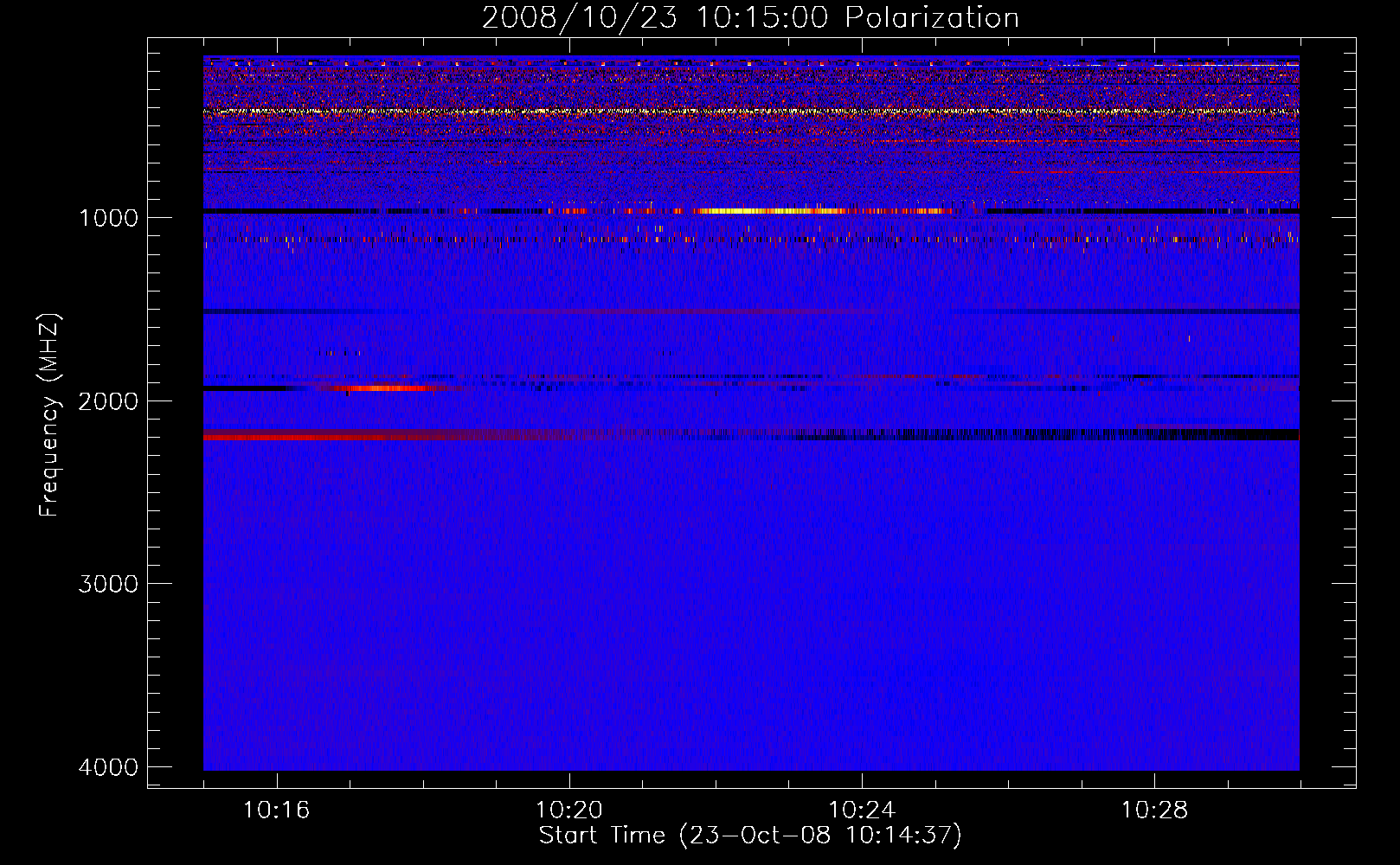Screen dimensions: 1400x865
Task: Click the 4000 frequency tick label
Action: tap(108, 767)
